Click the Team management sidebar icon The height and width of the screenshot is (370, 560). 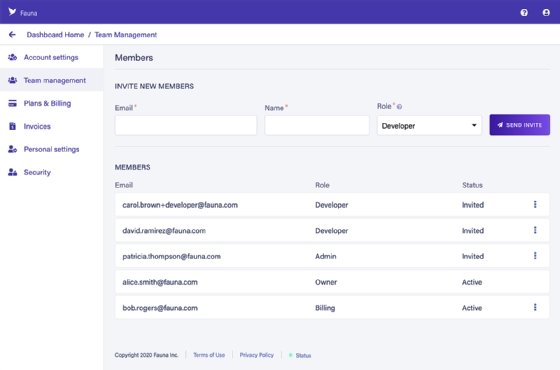point(12,80)
